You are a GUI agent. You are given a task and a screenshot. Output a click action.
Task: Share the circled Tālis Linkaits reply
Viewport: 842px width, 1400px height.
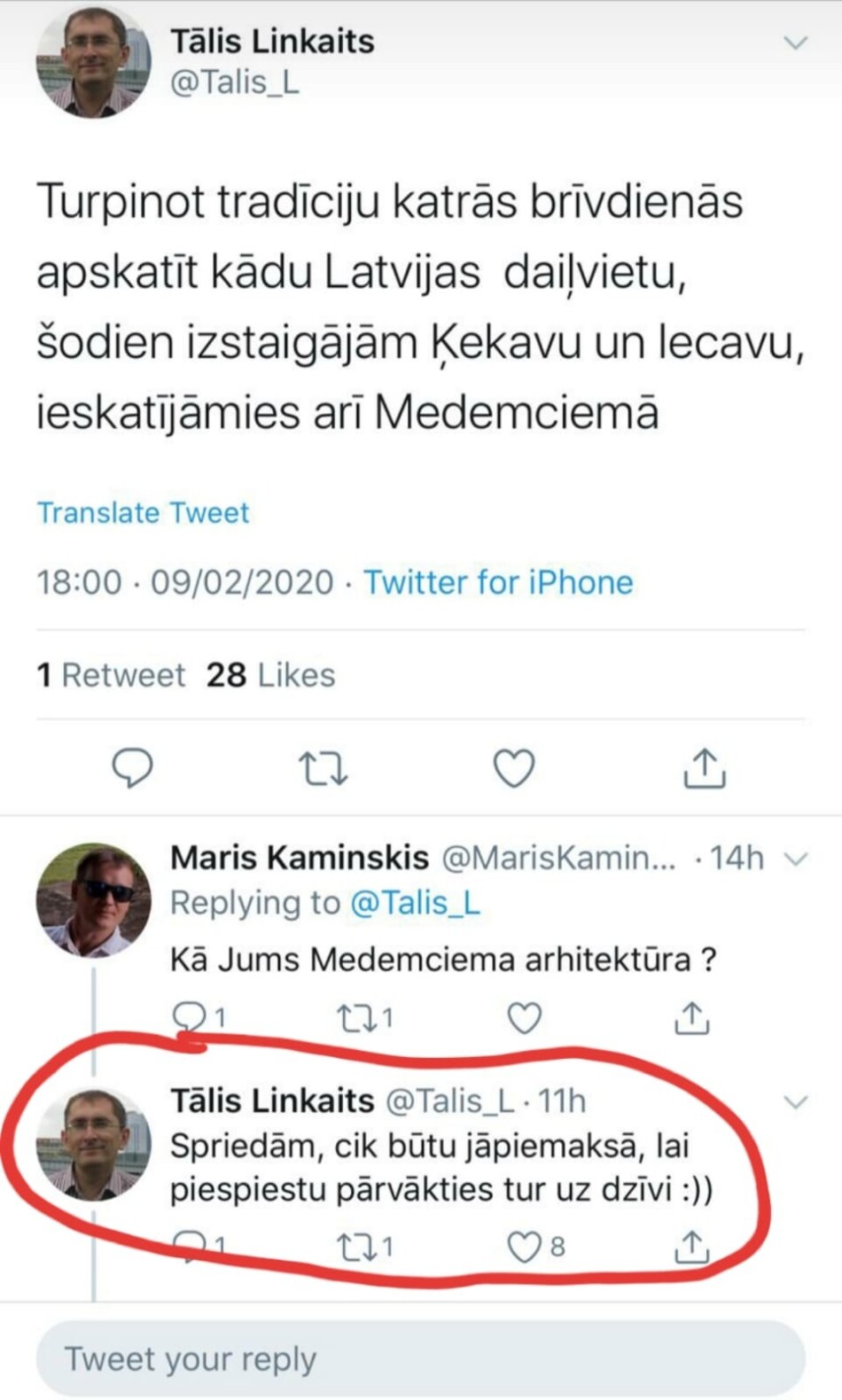pyautogui.click(x=691, y=1247)
